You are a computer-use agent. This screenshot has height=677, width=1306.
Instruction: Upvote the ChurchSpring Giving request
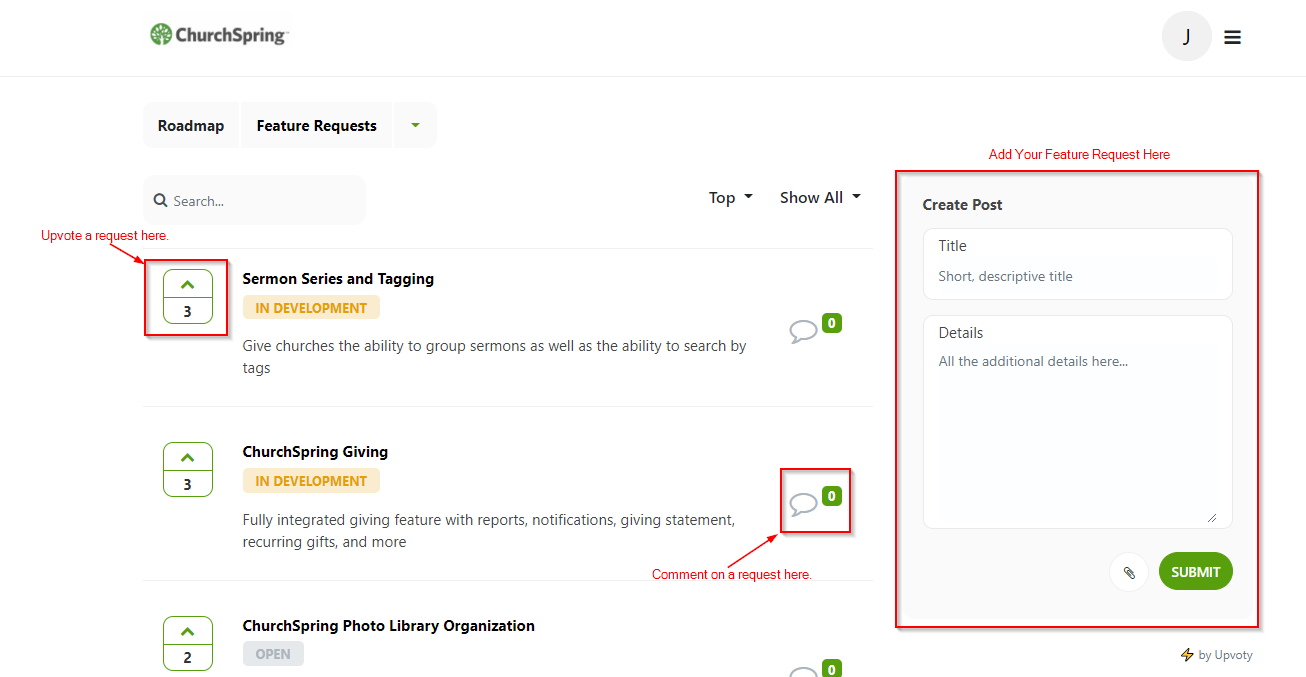tap(188, 469)
